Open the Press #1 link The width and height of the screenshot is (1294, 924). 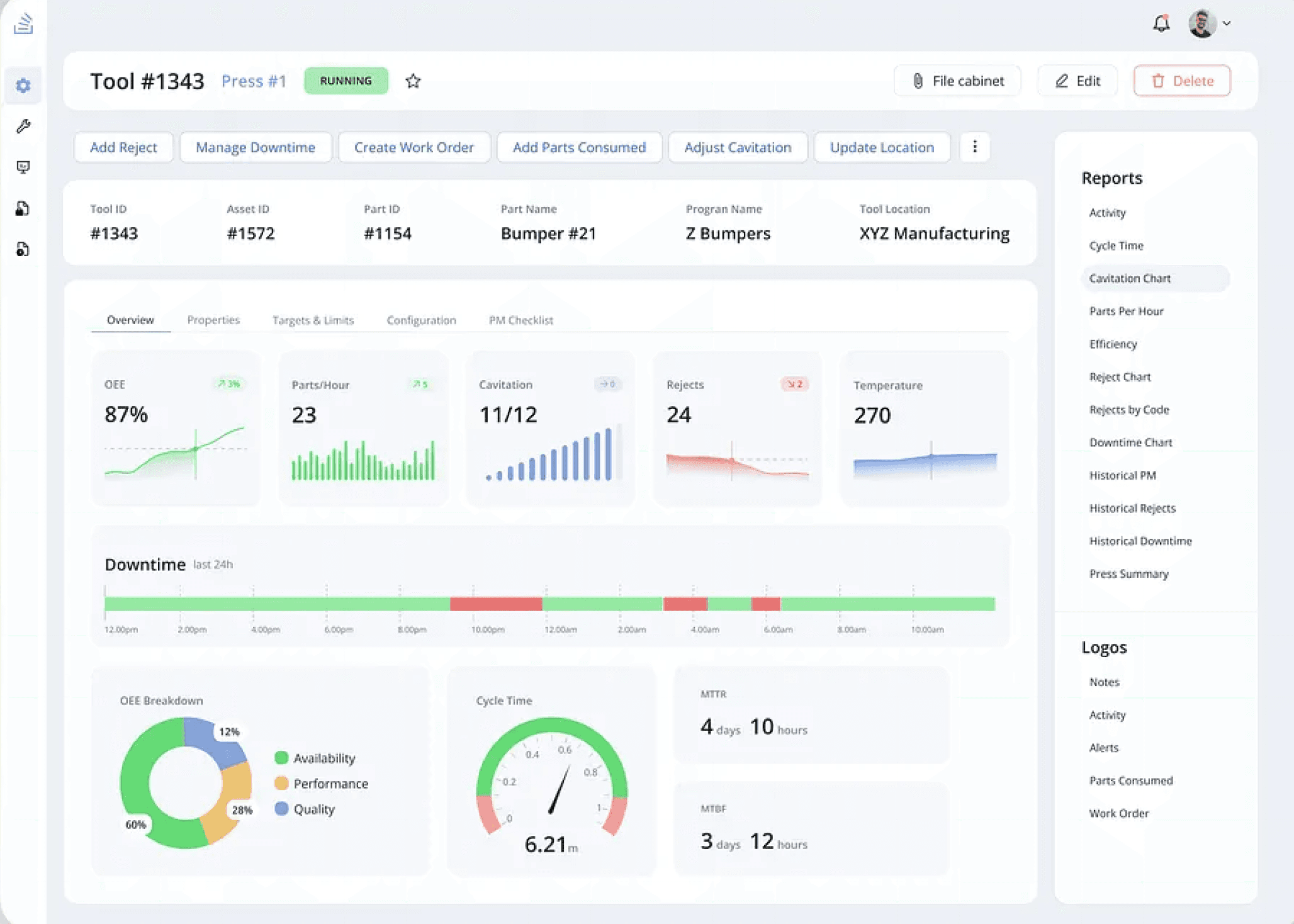click(x=254, y=81)
